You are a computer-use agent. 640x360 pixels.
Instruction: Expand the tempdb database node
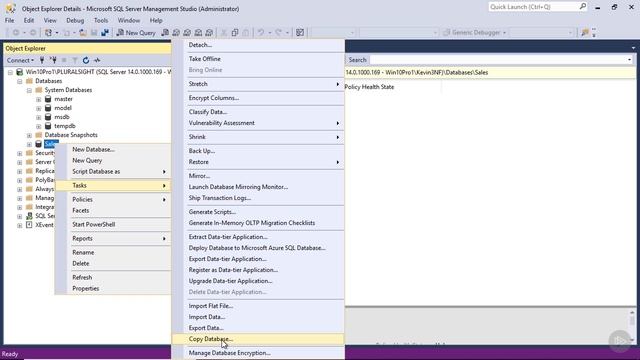point(38,126)
